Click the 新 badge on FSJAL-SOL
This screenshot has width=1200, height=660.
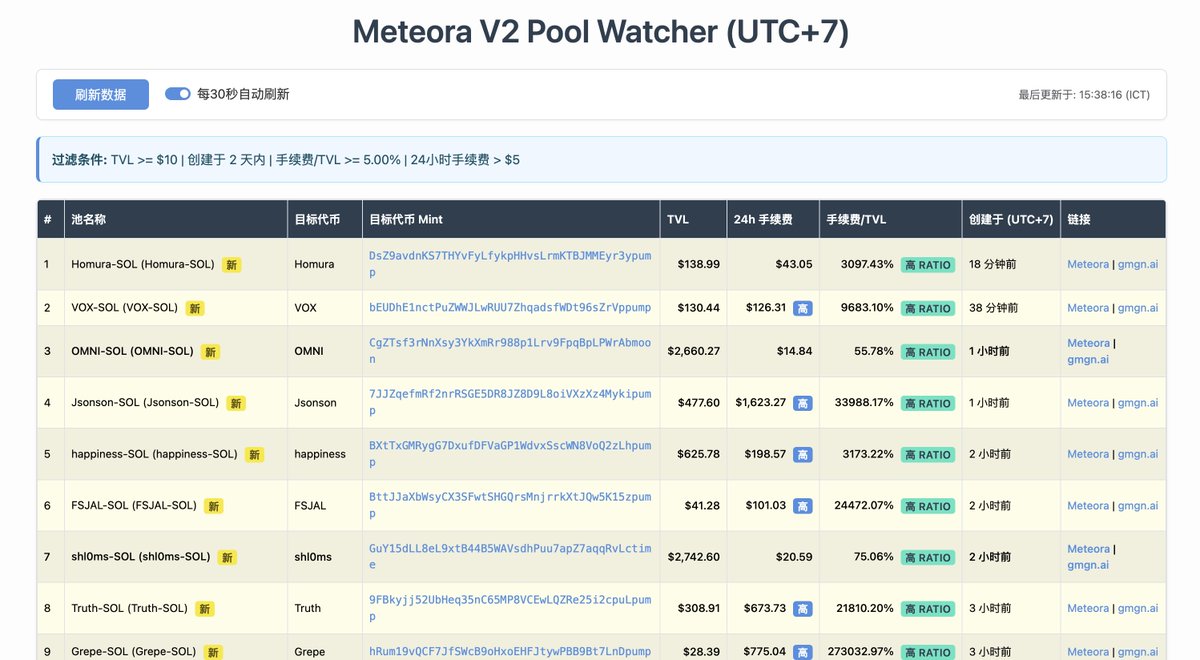pyautogui.click(x=214, y=506)
